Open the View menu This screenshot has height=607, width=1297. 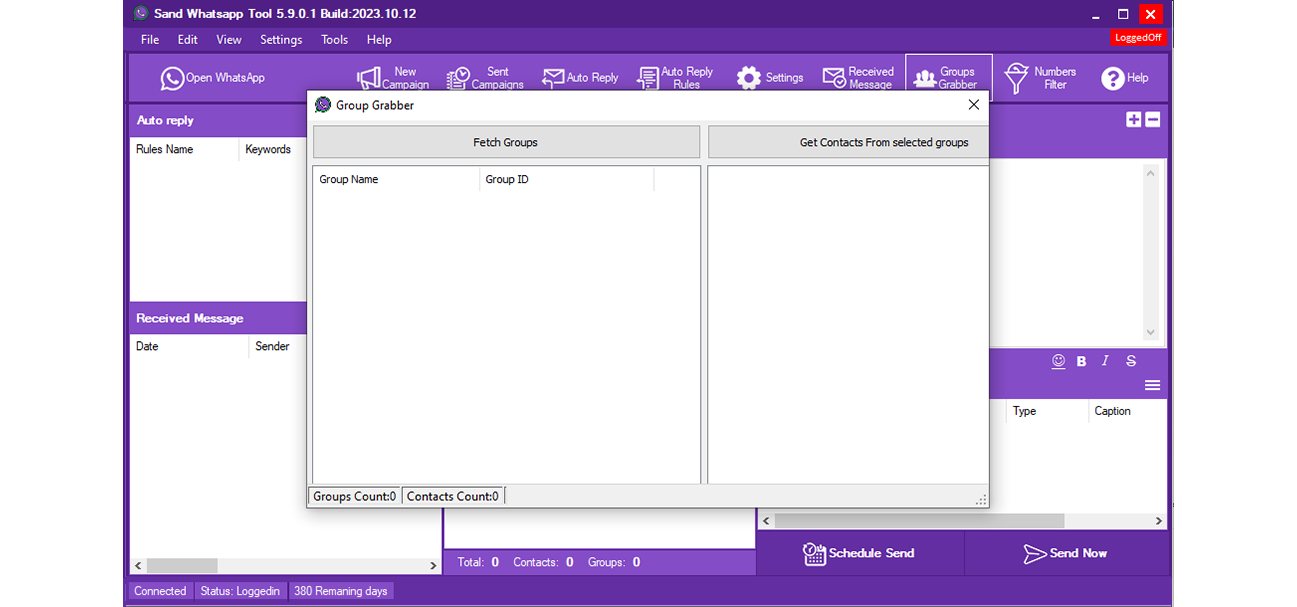[229, 40]
